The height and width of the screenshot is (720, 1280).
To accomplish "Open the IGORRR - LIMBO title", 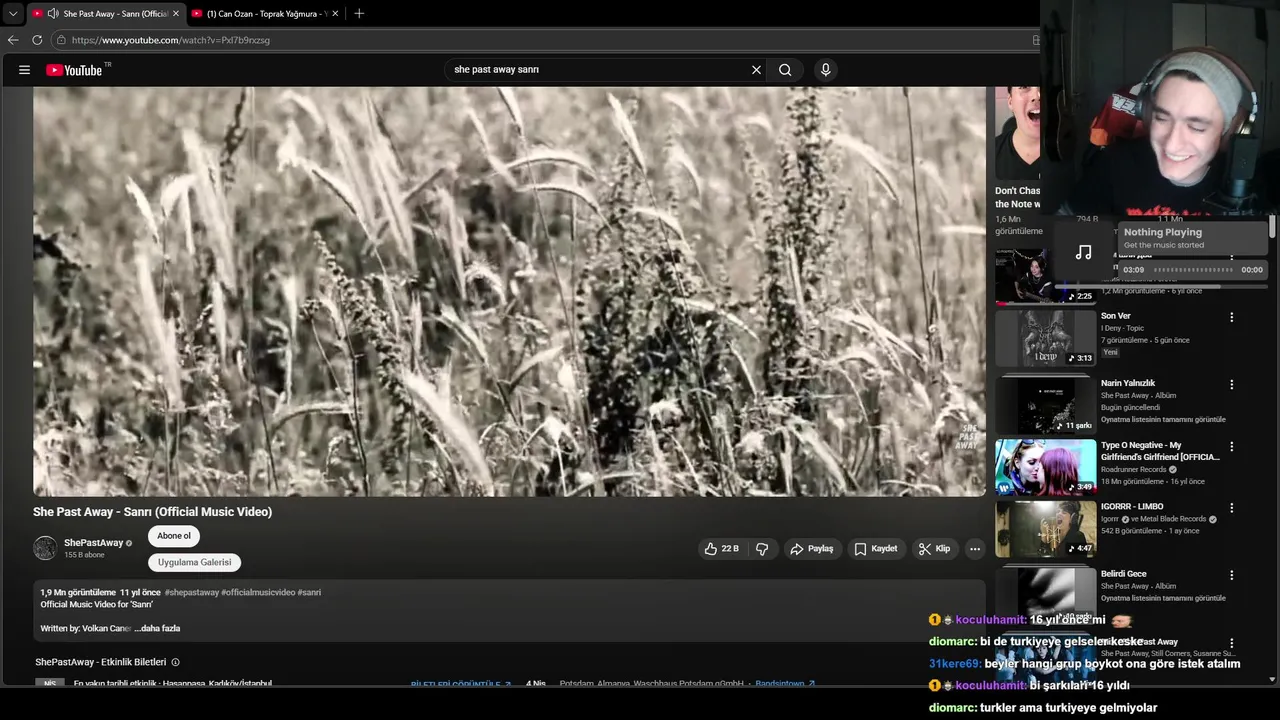I will tap(1132, 507).
